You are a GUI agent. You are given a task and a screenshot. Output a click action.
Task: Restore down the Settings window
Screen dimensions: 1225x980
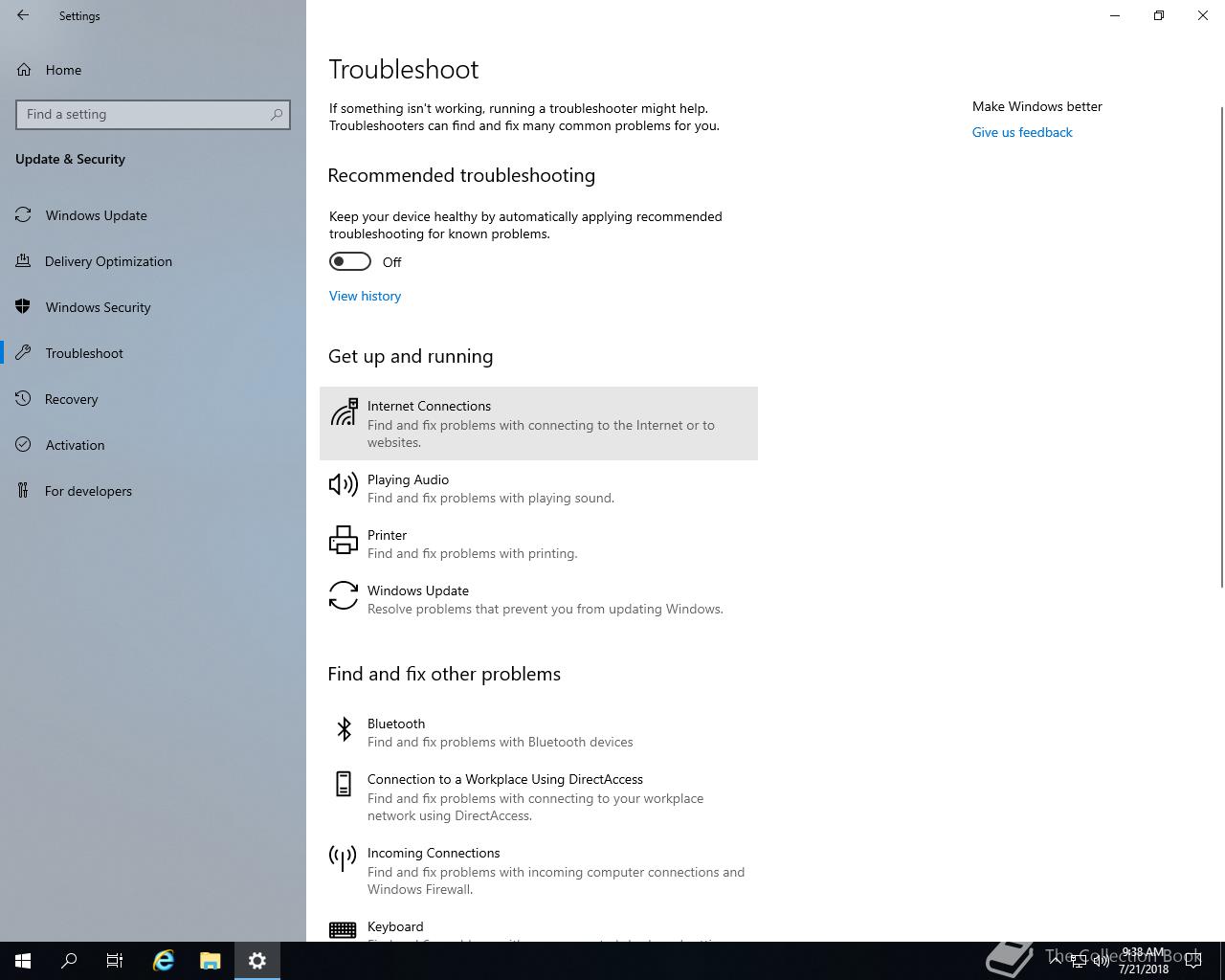pyautogui.click(x=1159, y=15)
